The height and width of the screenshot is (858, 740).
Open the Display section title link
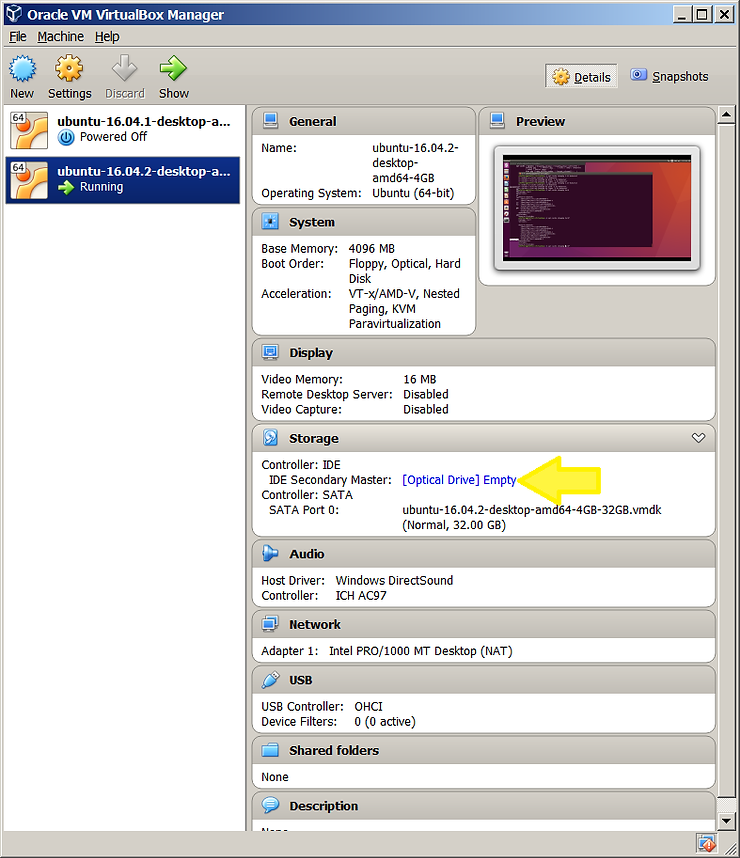311,353
